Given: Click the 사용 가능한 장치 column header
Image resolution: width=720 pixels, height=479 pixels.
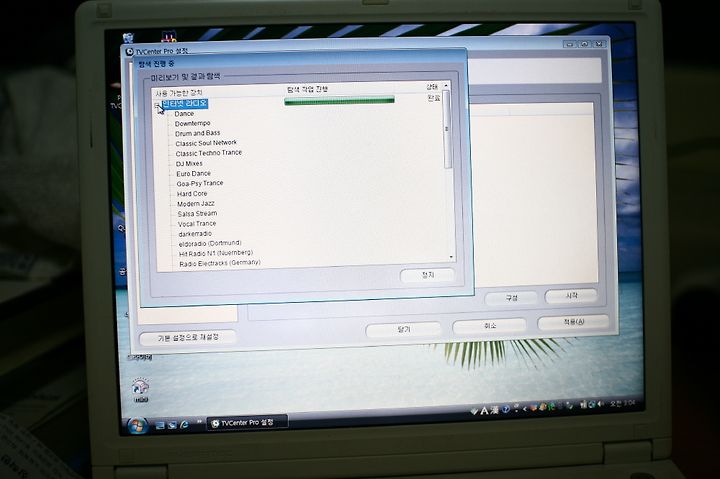Looking at the screenshot, I should tap(179, 93).
